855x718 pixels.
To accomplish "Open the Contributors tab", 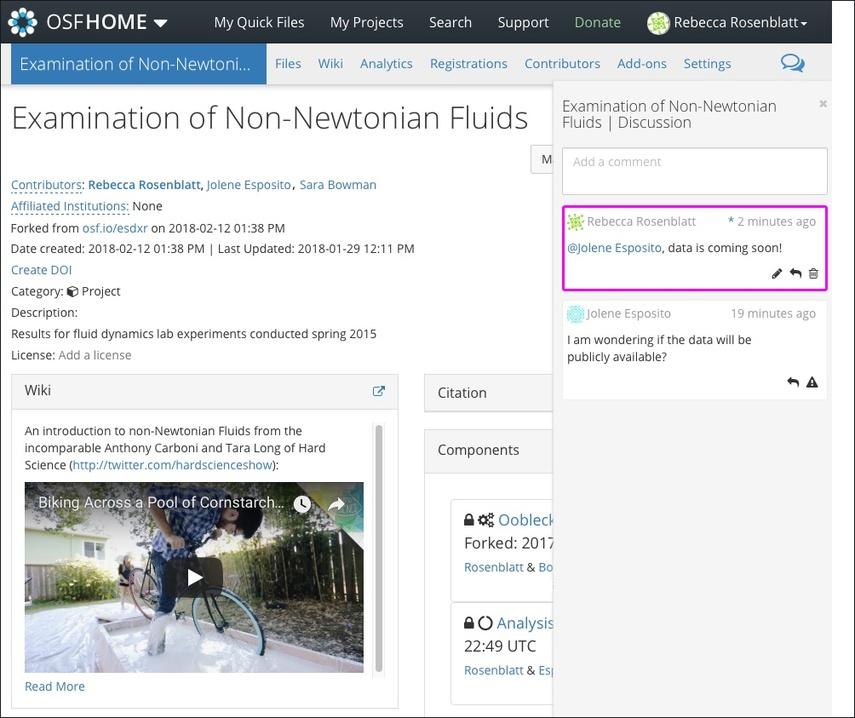I will [x=562, y=64].
